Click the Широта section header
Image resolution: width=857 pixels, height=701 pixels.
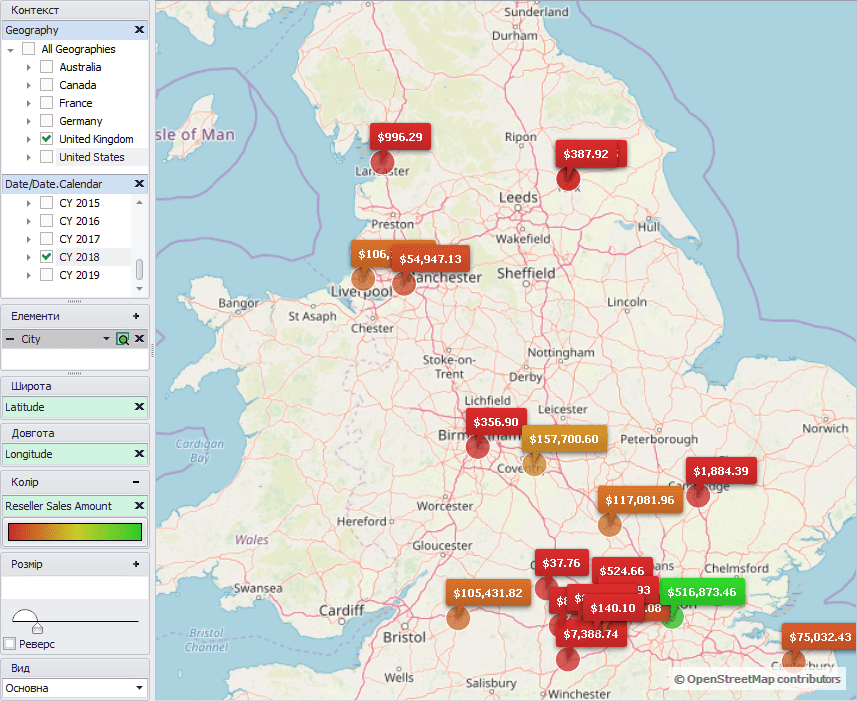tap(75, 386)
